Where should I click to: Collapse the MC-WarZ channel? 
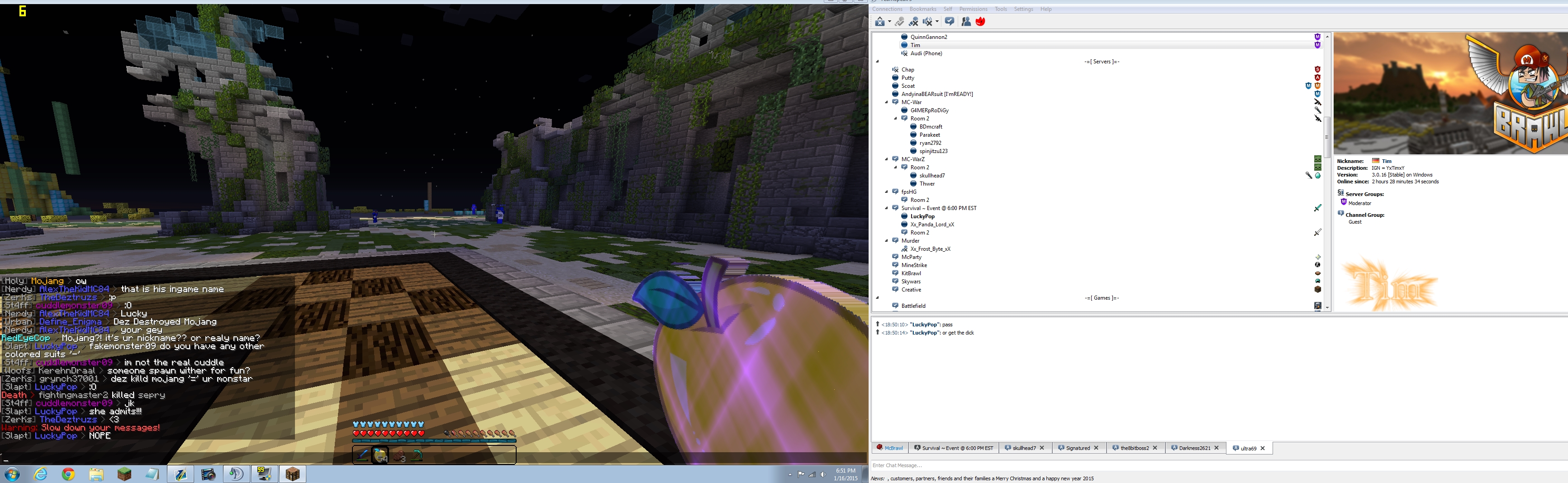(886, 160)
